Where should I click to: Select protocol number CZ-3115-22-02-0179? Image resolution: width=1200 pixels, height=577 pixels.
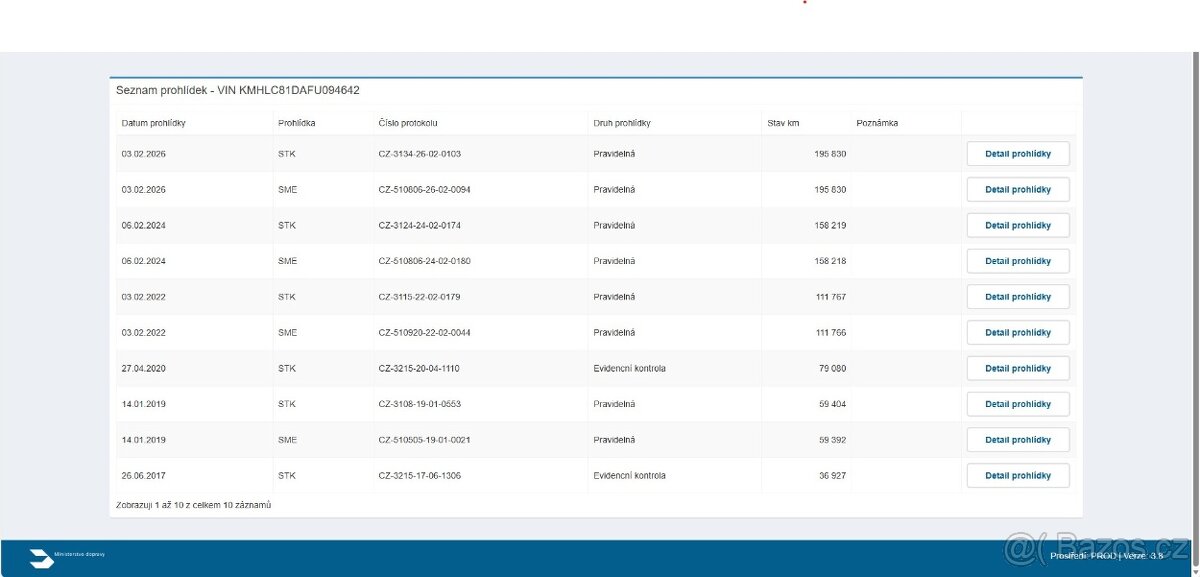[419, 297]
